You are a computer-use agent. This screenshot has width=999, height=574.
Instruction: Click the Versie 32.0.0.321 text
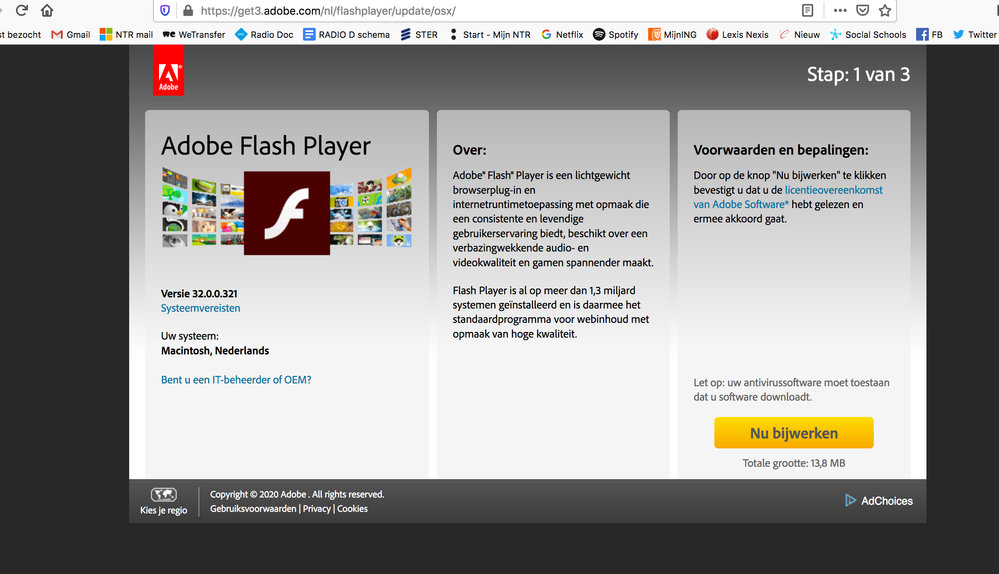(199, 294)
